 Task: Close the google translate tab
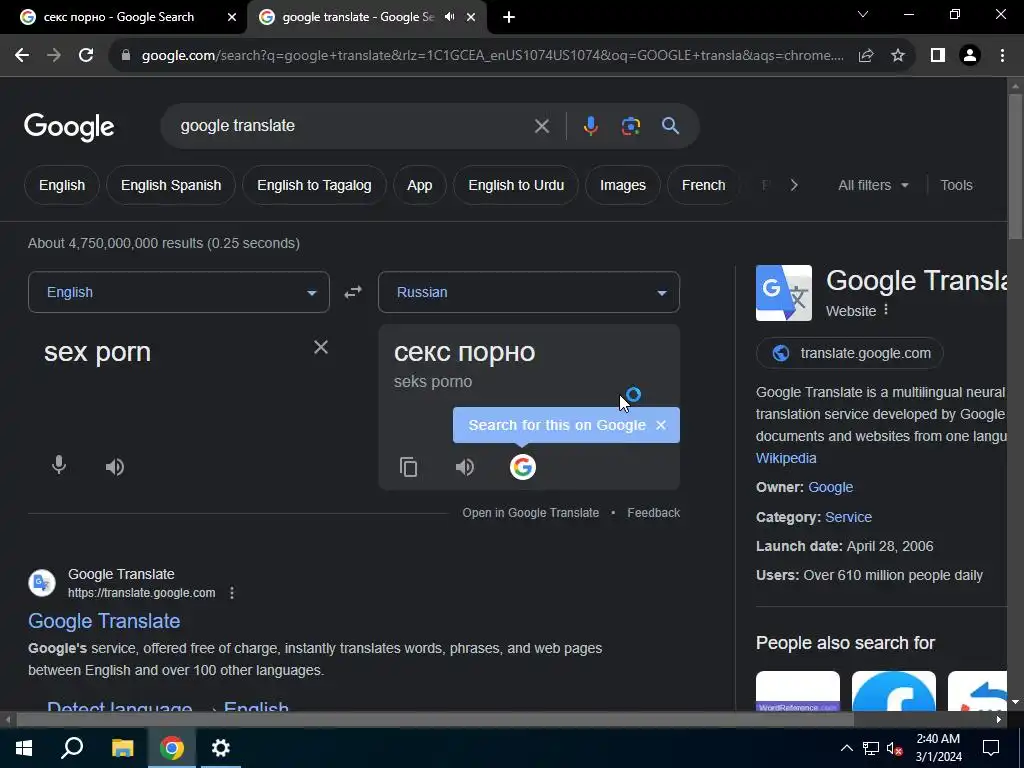(471, 17)
